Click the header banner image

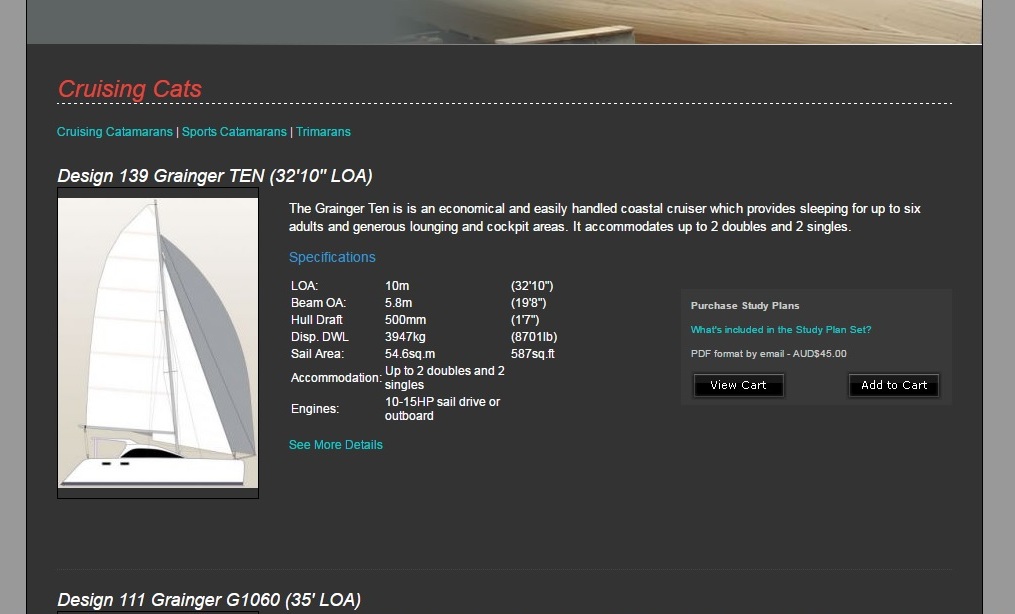(504, 22)
